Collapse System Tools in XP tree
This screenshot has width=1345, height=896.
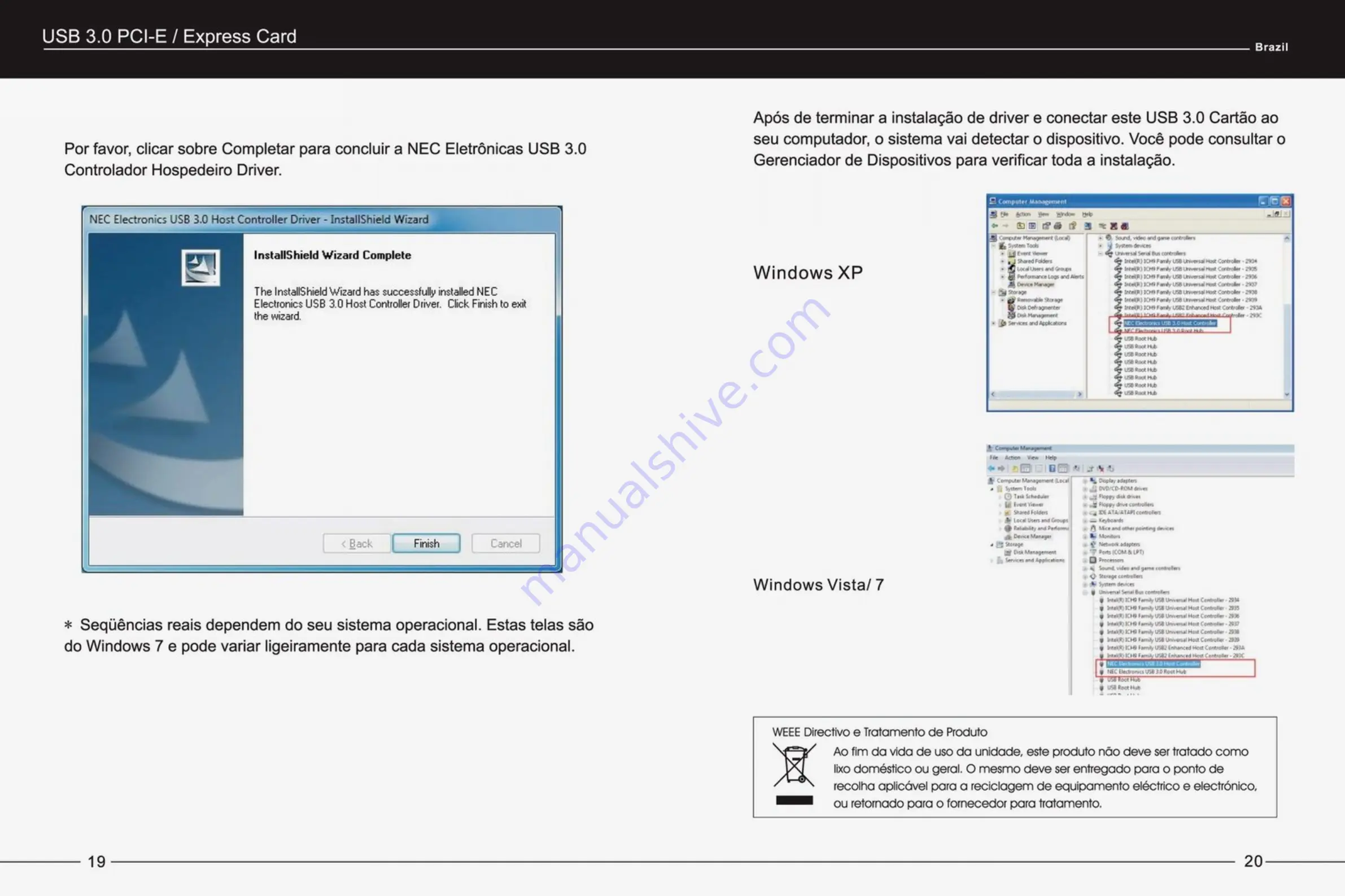point(994,246)
